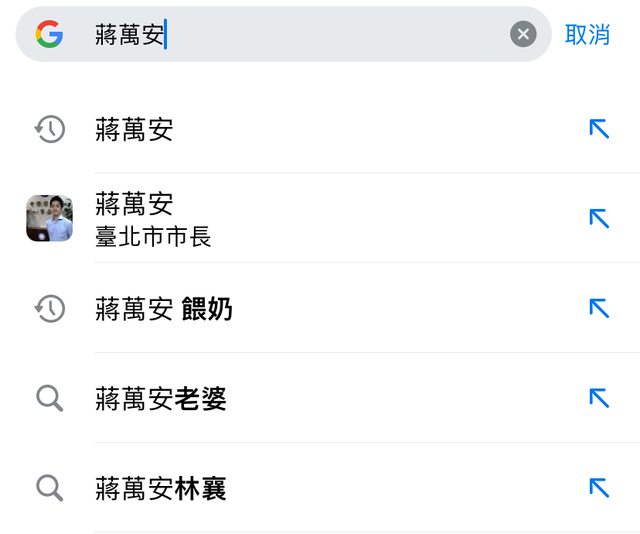Click the 臺北市市長 subtitle text
The height and width of the screenshot is (534, 640).
[153, 237]
